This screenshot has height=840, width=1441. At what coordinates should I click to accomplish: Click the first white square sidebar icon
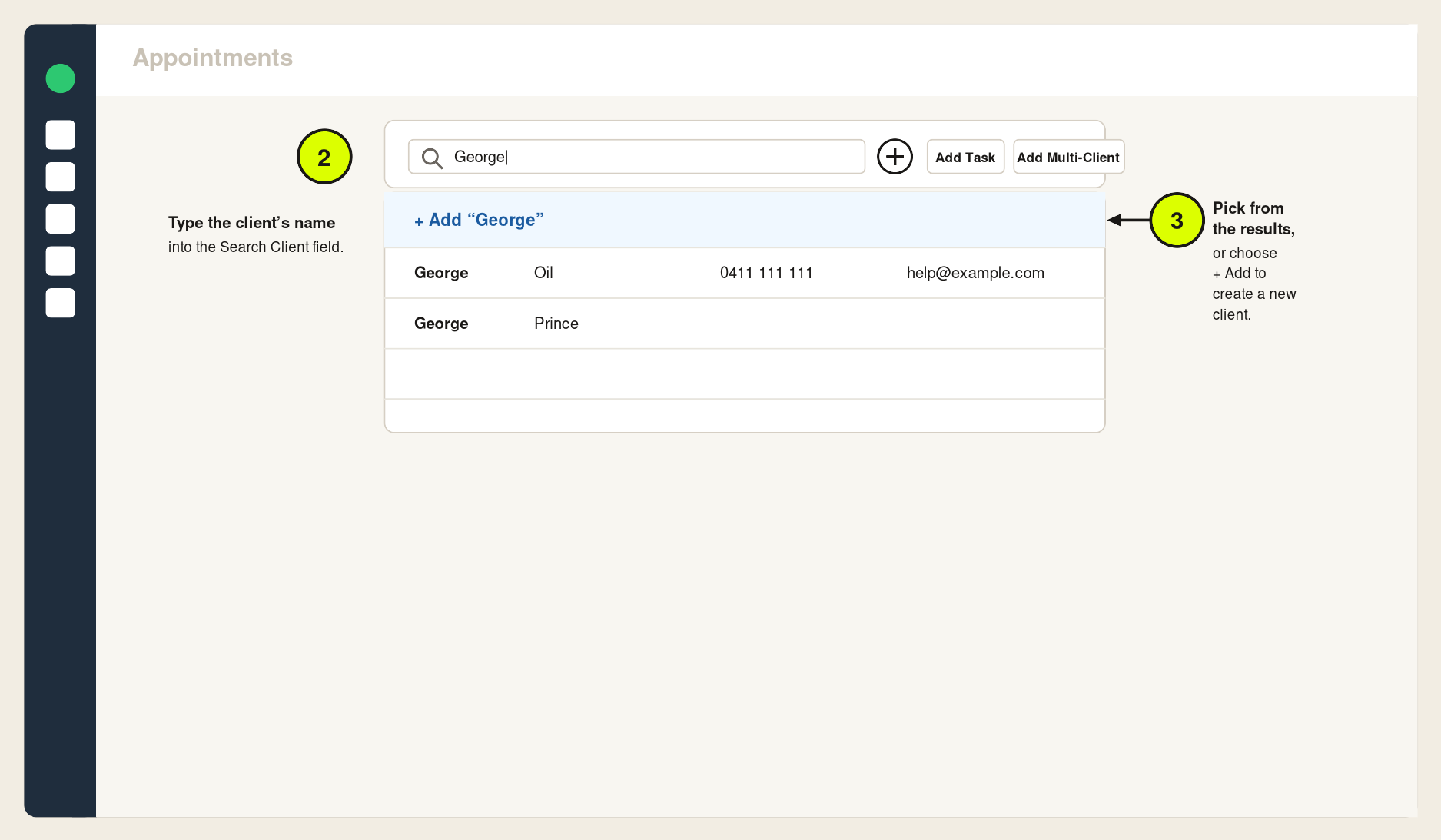pos(60,135)
